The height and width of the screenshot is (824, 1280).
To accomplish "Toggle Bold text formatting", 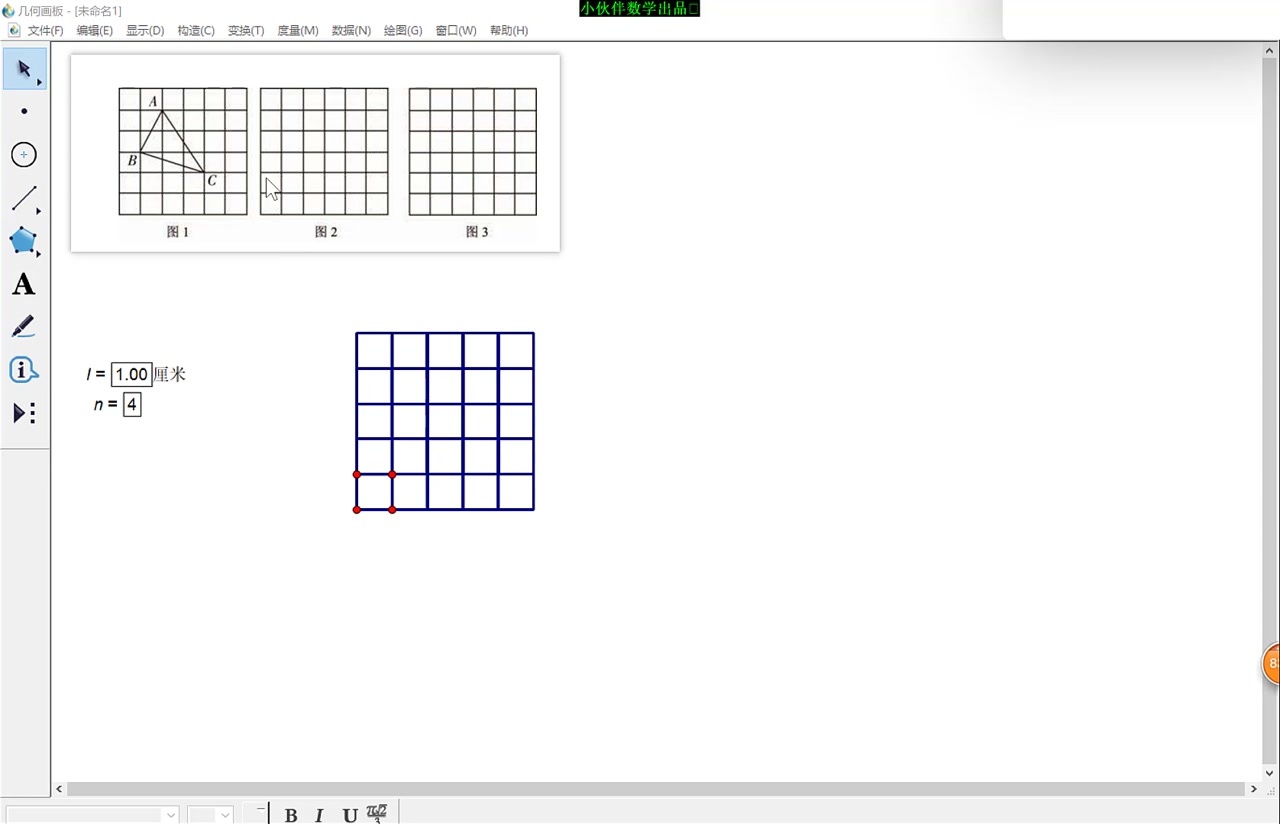I will pyautogui.click(x=291, y=815).
